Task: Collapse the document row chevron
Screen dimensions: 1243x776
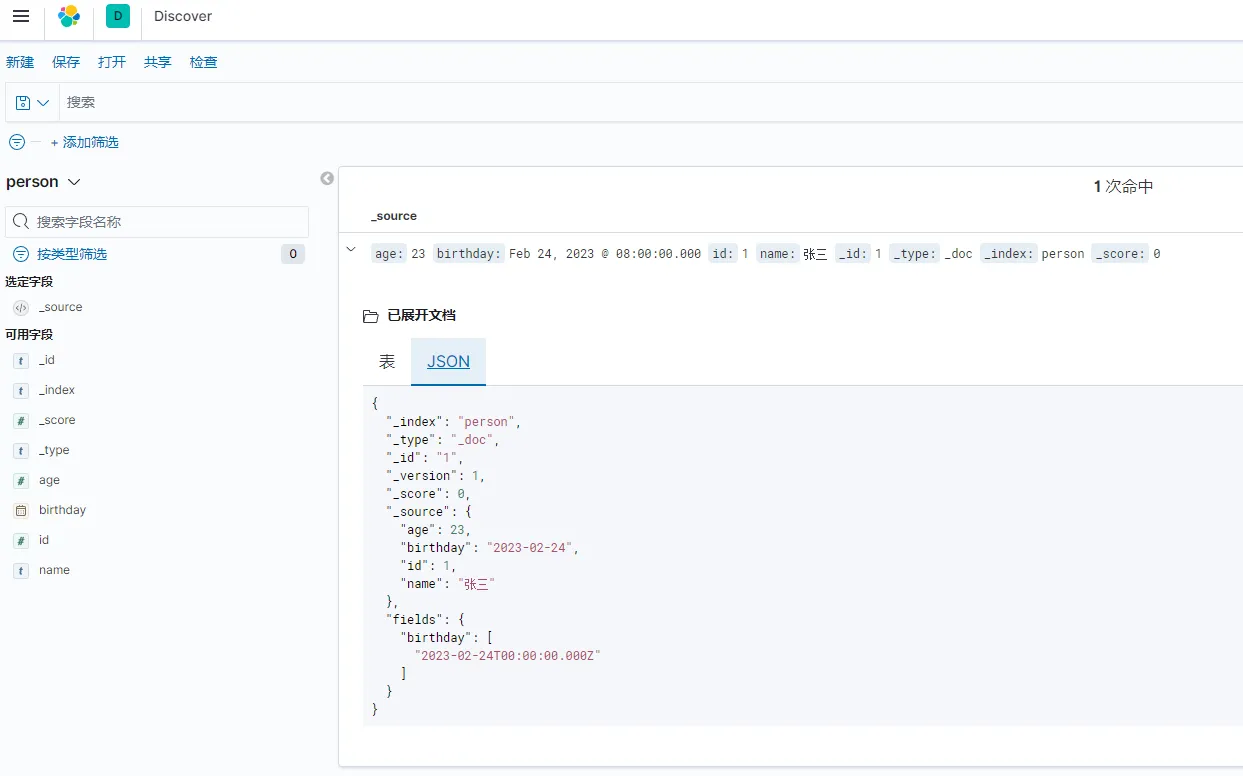Action: tap(350, 250)
